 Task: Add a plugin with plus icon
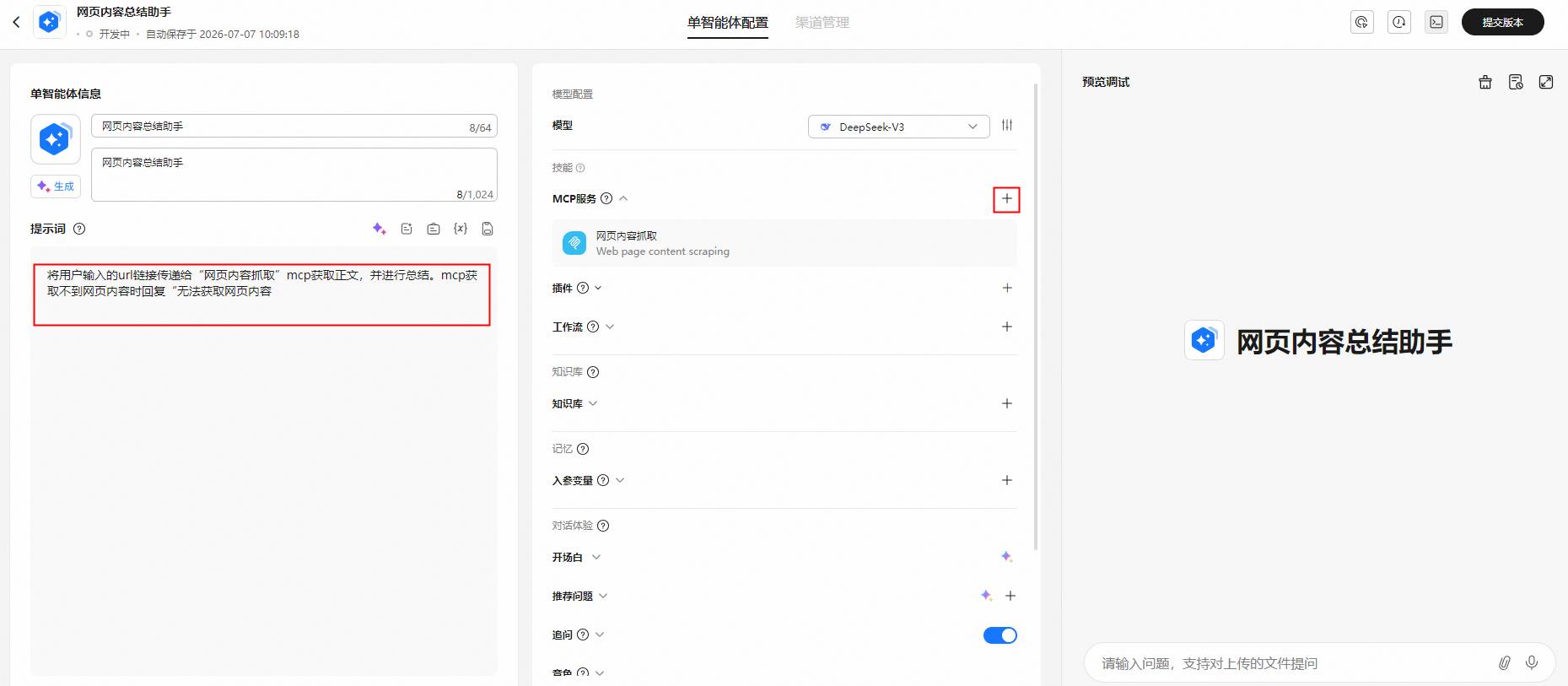[x=1007, y=288]
